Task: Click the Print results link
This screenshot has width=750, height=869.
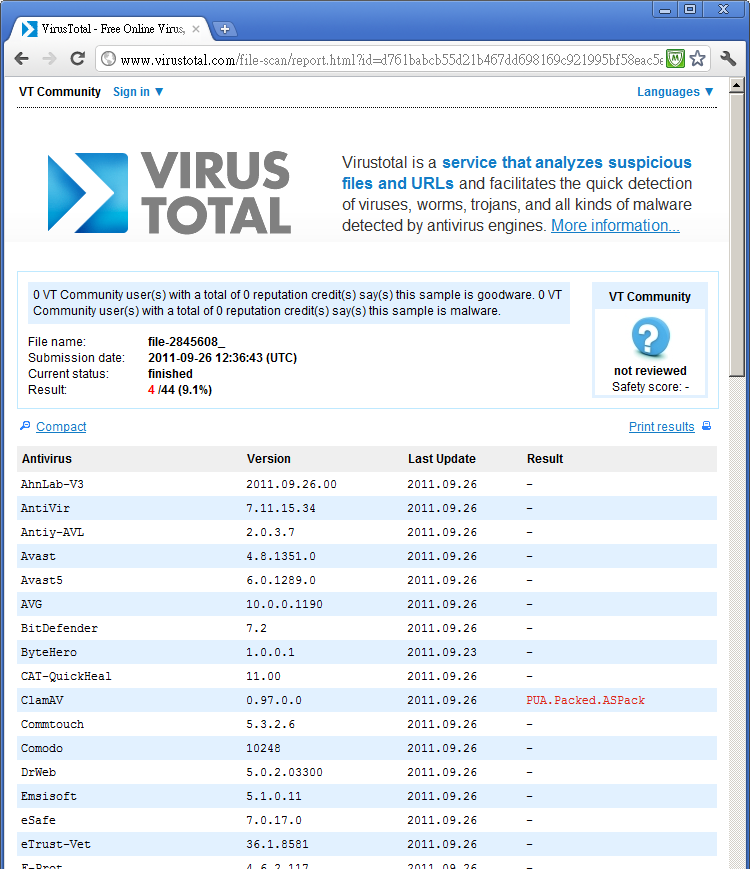Action: pyautogui.click(x=661, y=427)
